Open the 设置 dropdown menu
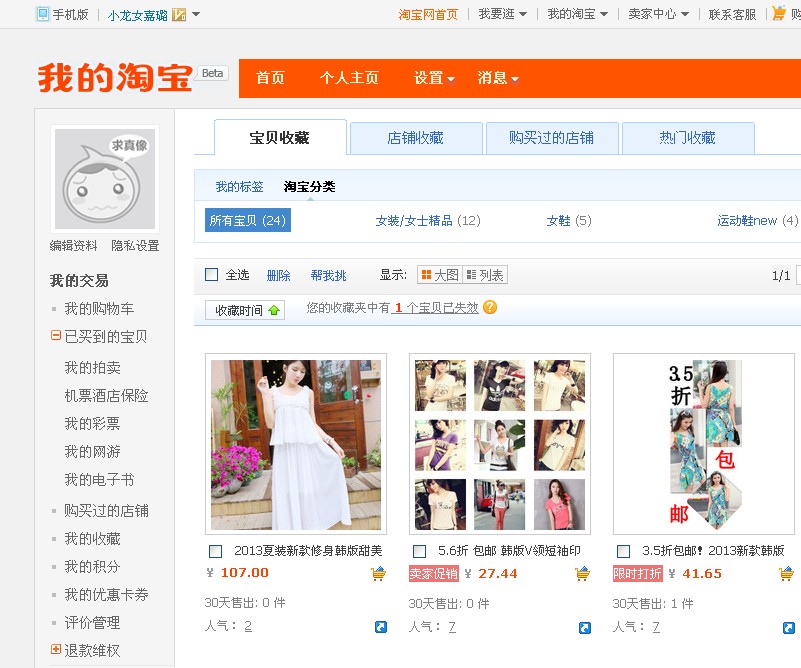The image size is (801, 668). click(432, 77)
